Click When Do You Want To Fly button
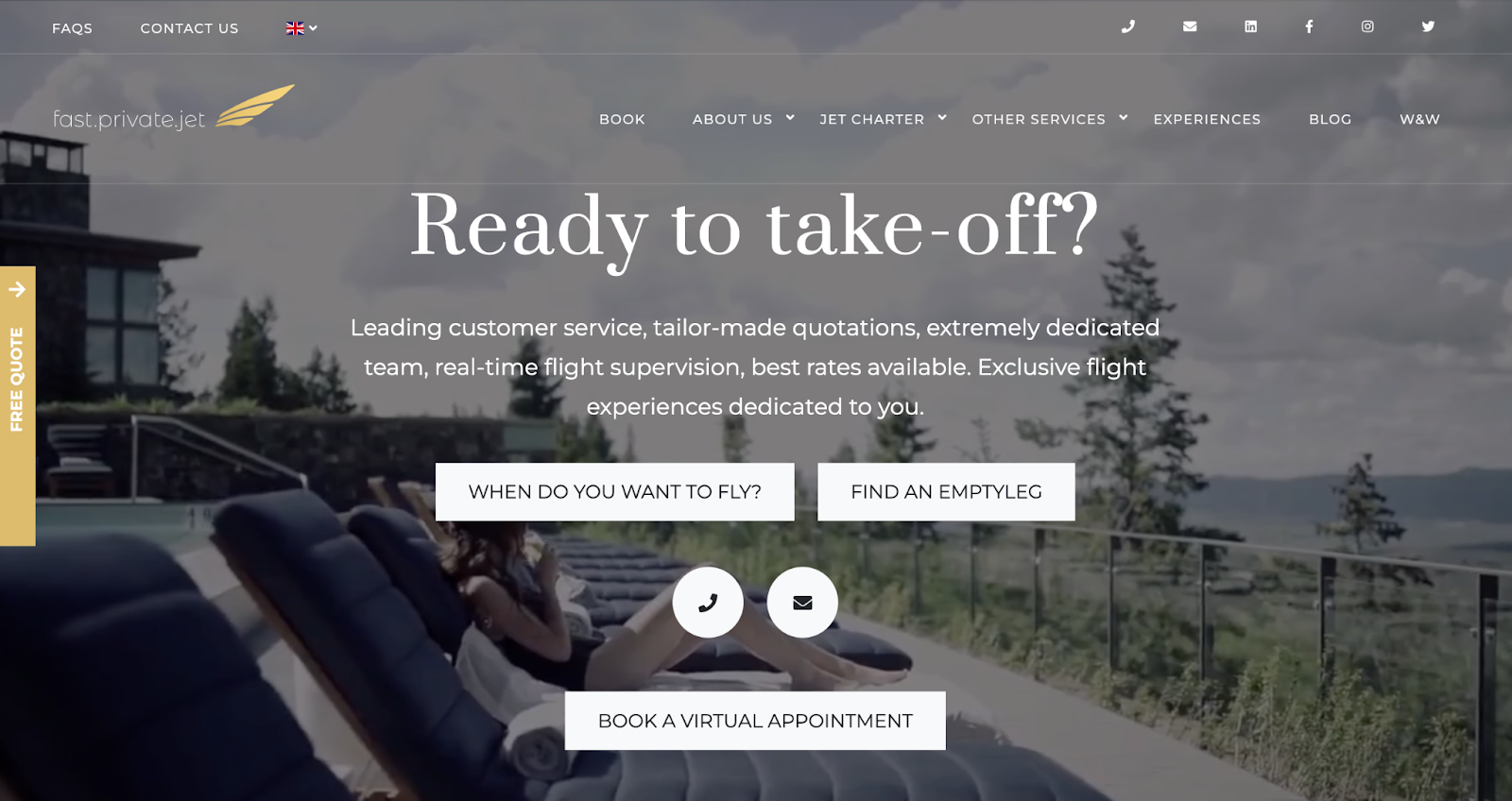Image resolution: width=1512 pixels, height=801 pixels. [x=615, y=492]
